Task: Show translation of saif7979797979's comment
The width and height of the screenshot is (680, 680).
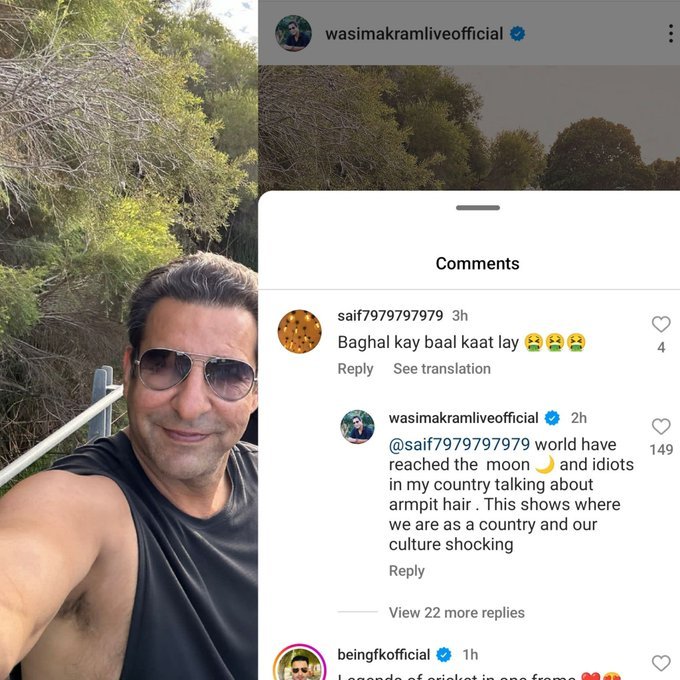Action: click(442, 369)
